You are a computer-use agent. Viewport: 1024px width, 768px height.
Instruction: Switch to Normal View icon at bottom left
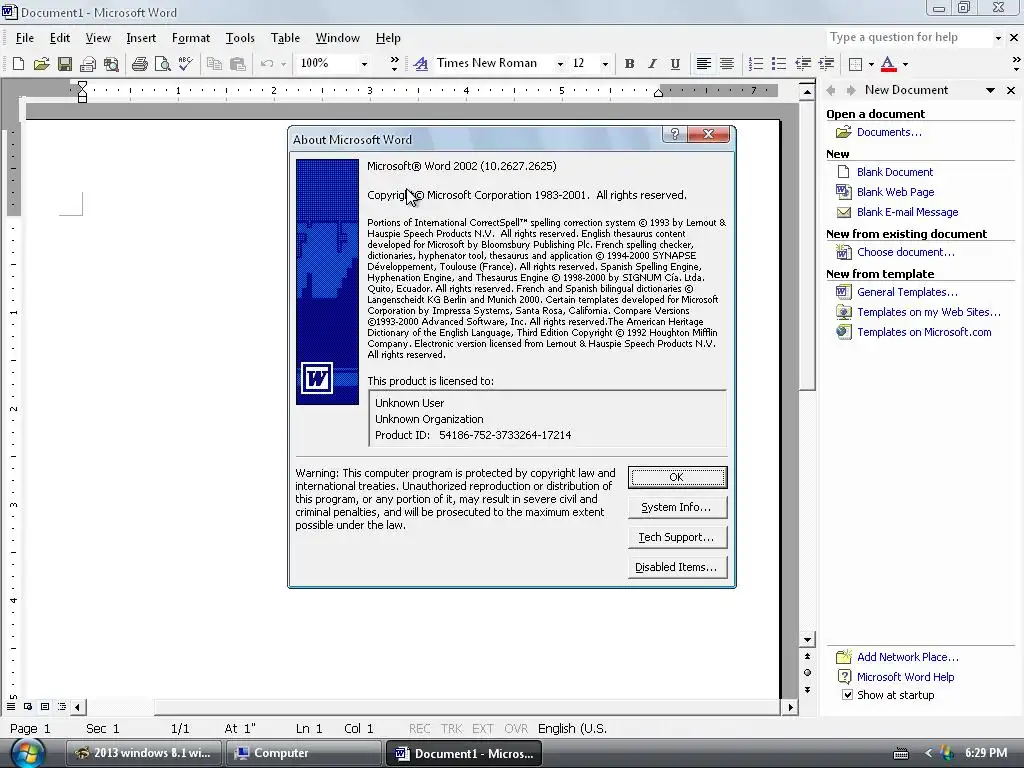(11, 707)
